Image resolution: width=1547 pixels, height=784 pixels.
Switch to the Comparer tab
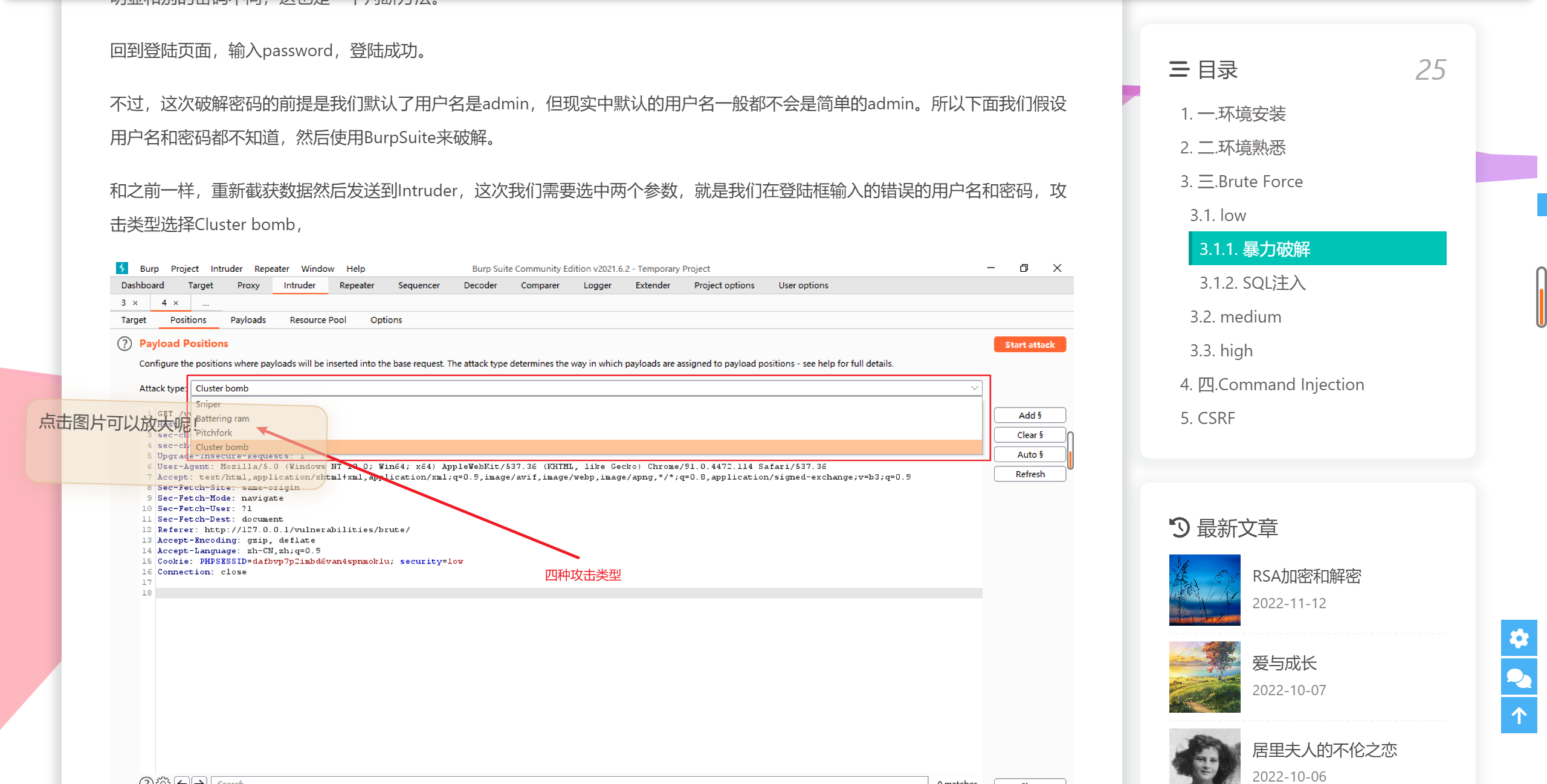[x=540, y=285]
